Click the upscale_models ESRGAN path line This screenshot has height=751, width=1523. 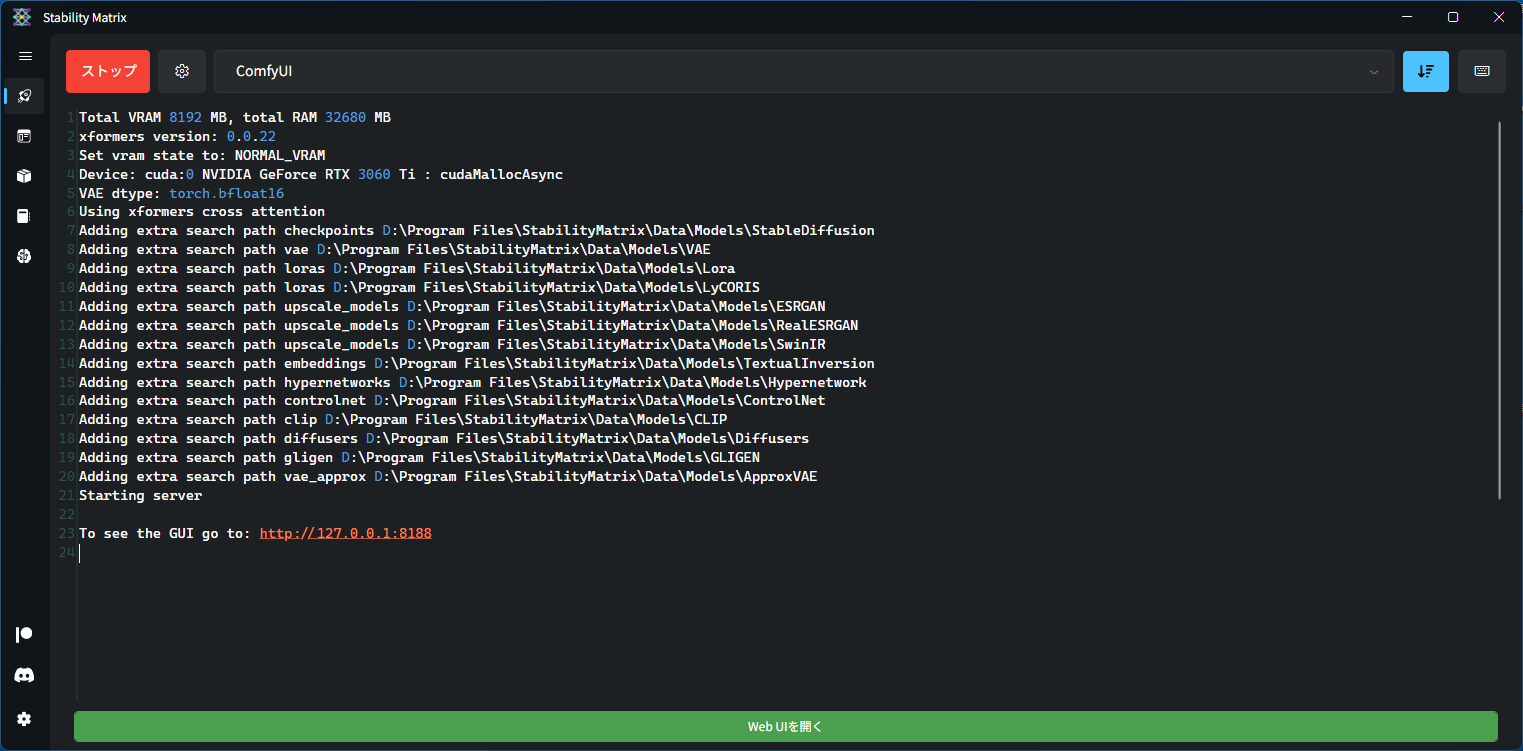pyautogui.click(x=452, y=306)
